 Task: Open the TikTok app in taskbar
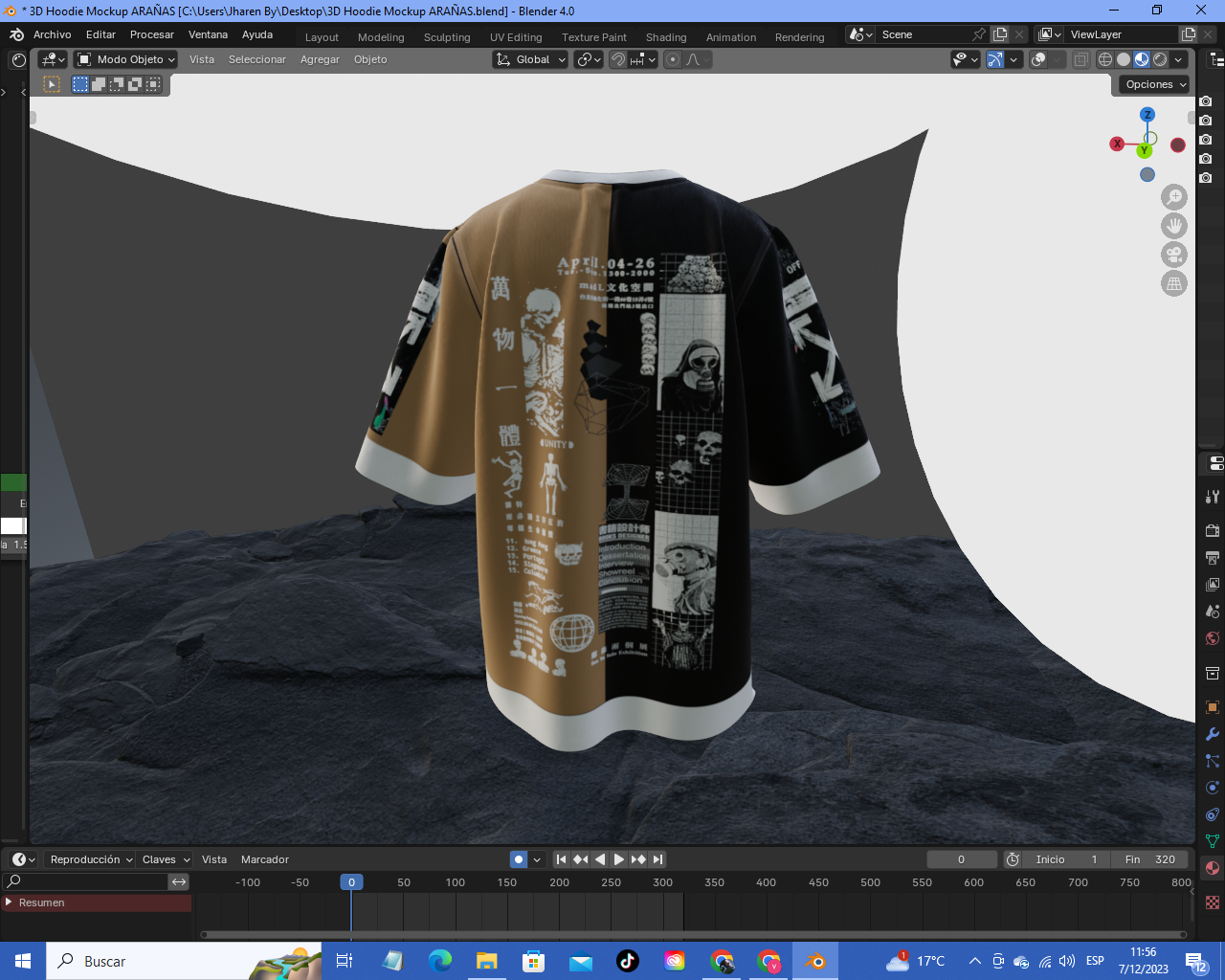pos(628,961)
